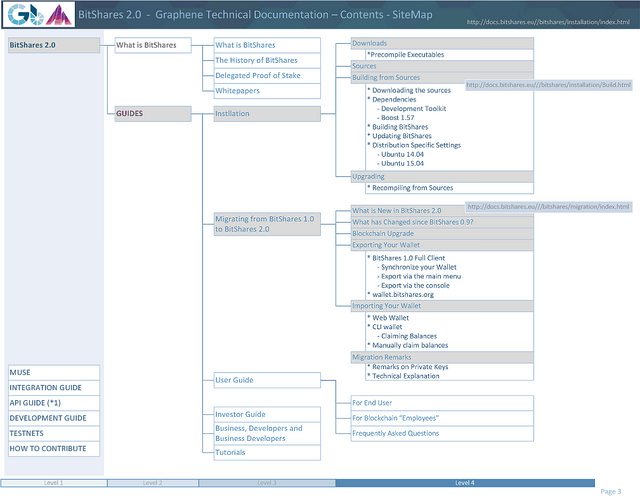Viewport: 640px width, 496px height.
Task: Click Synchronize your Wallet entry
Action: 419,267
